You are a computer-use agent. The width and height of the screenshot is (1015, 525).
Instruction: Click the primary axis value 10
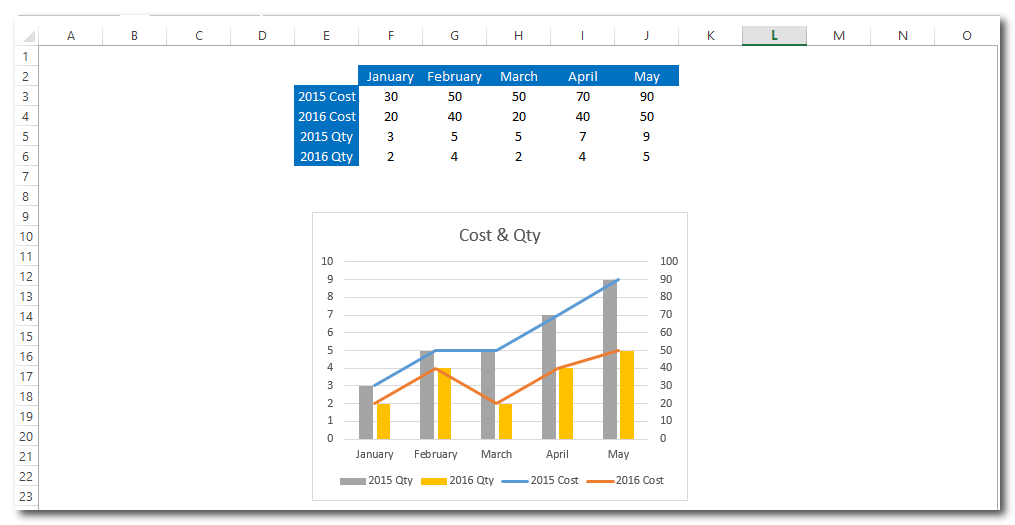[x=327, y=261]
